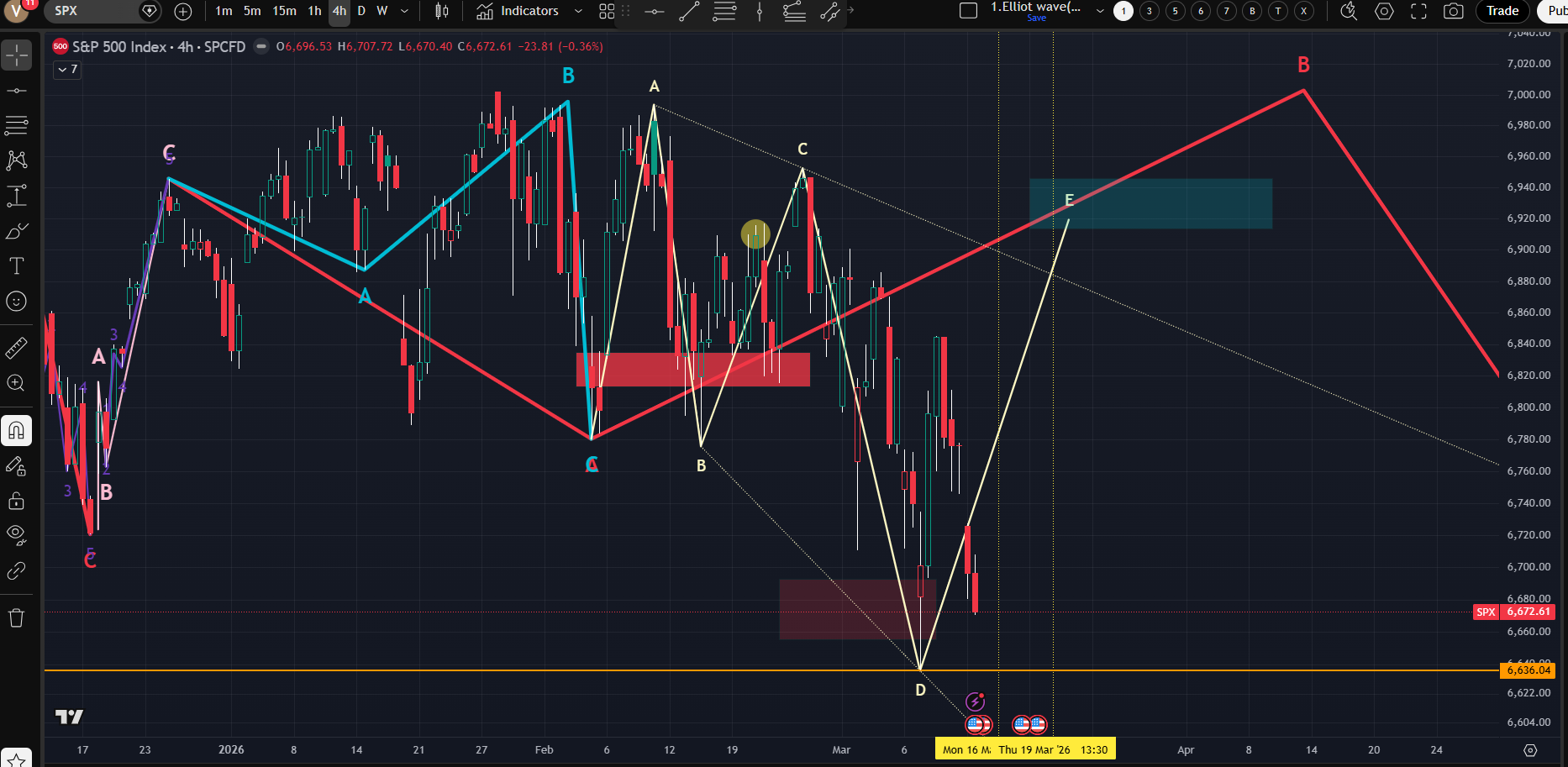Screen dimensions: 1568x767
Task: Open the forecasting and measurement tools
Action: pos(16,196)
